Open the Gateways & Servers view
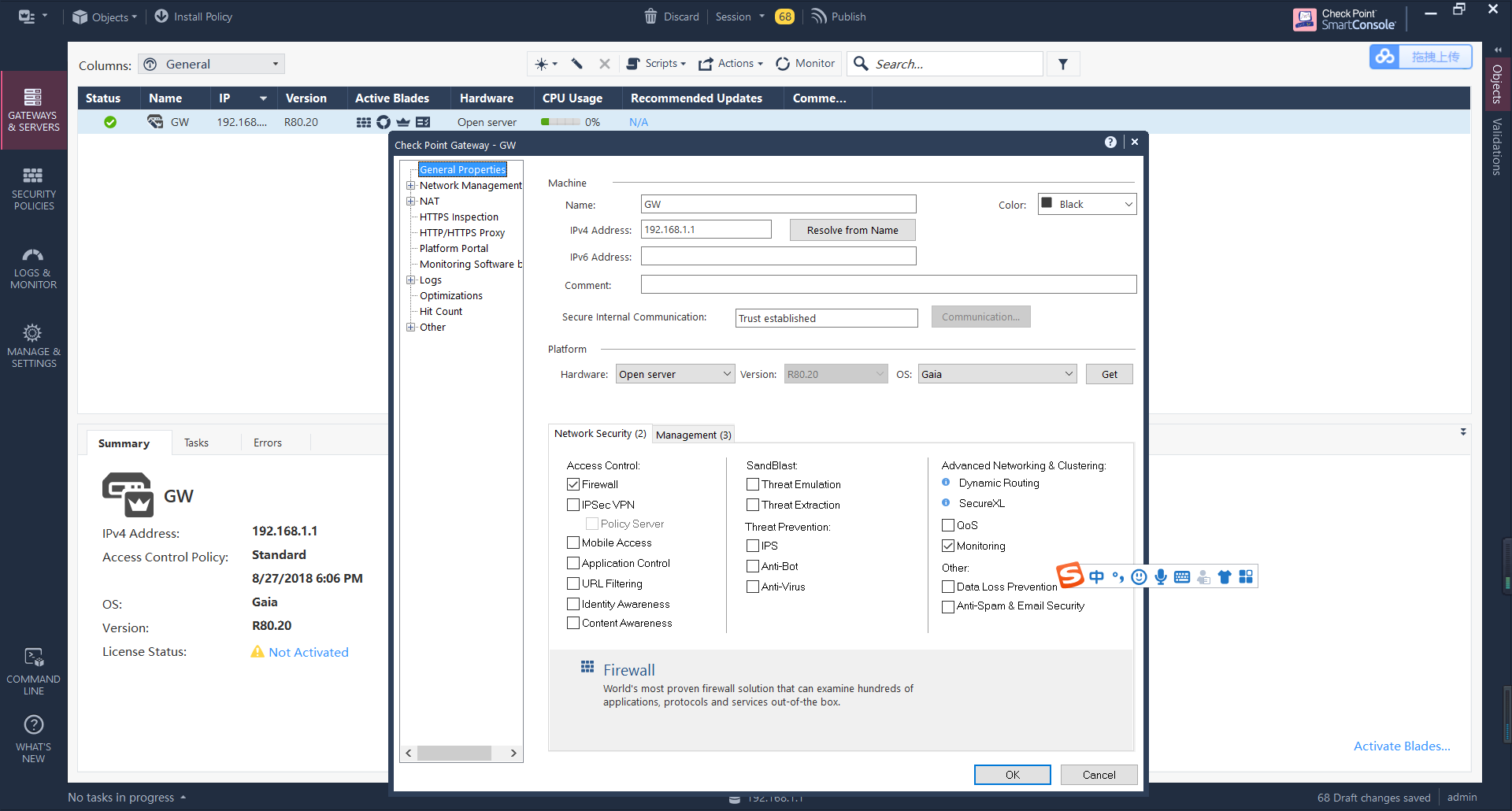The width and height of the screenshot is (1512, 811). [x=33, y=109]
